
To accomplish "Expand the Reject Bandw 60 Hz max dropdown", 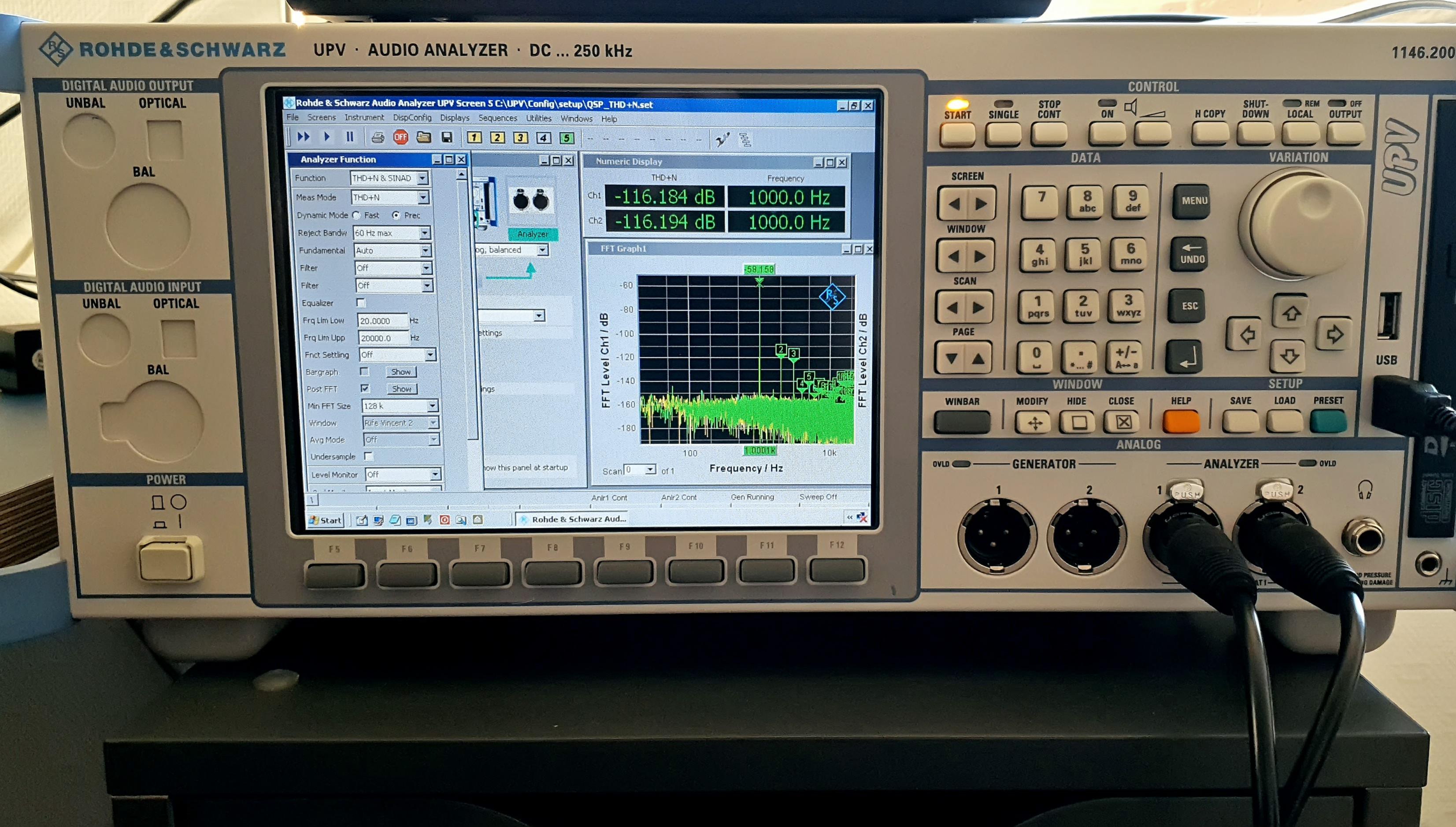I will click(424, 233).
